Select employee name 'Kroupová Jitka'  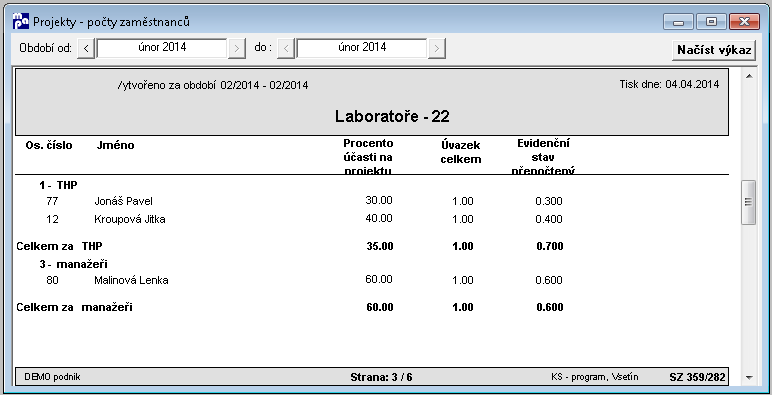click(x=129, y=219)
